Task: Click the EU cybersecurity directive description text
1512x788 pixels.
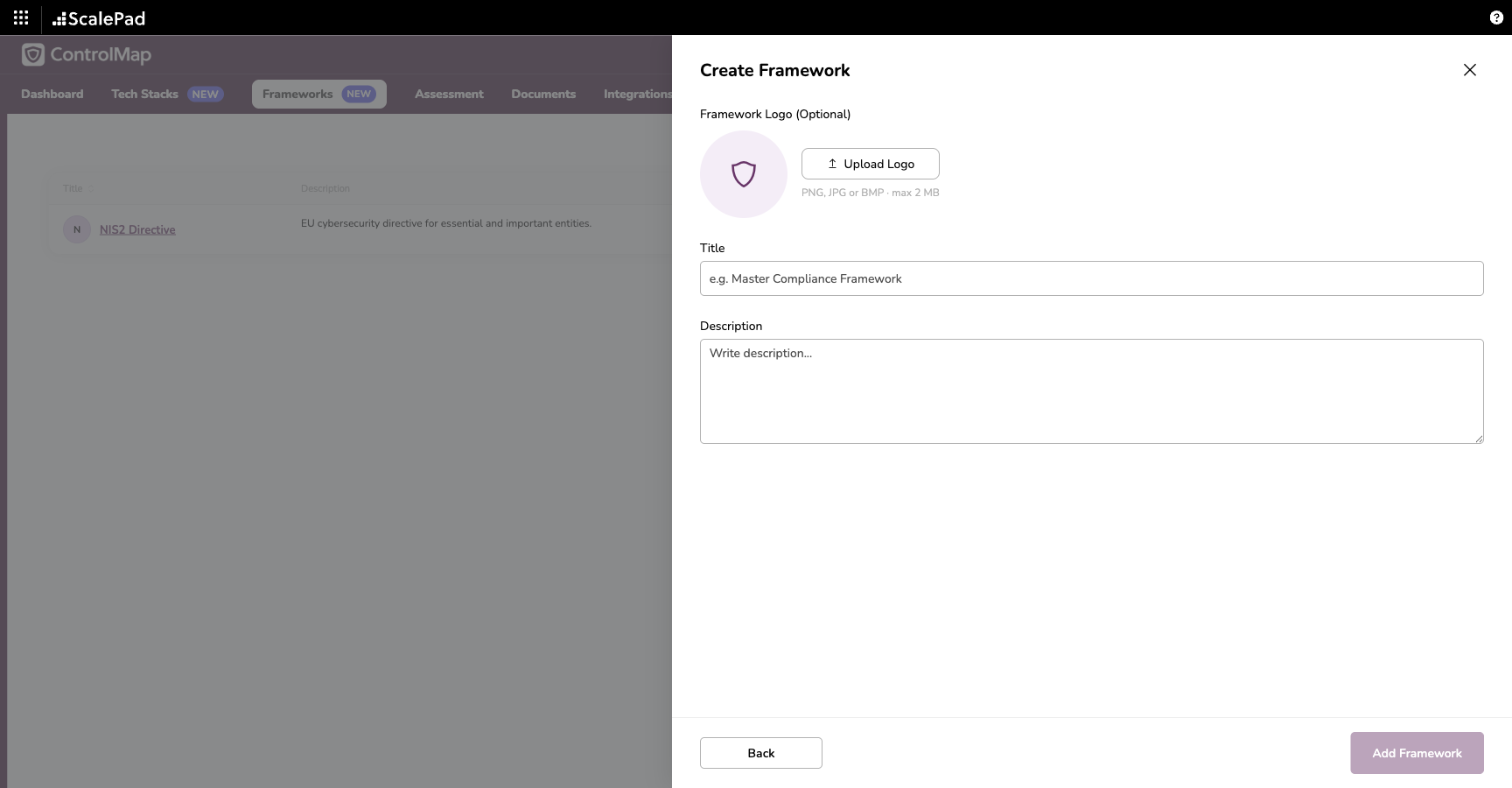Action: pos(446,223)
